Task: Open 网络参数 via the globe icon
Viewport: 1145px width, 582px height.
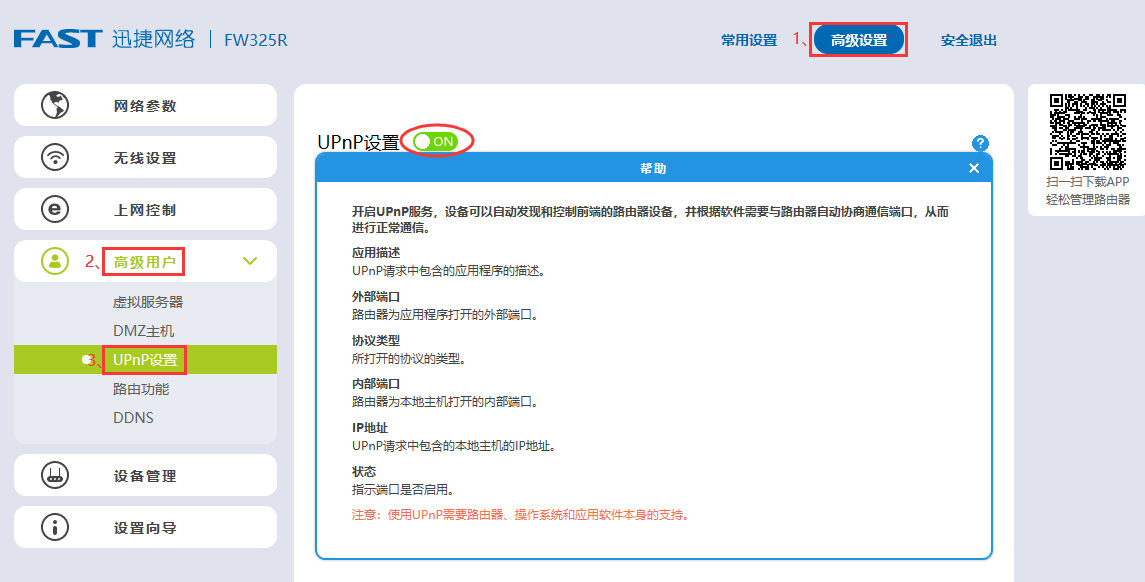Action: coord(53,105)
